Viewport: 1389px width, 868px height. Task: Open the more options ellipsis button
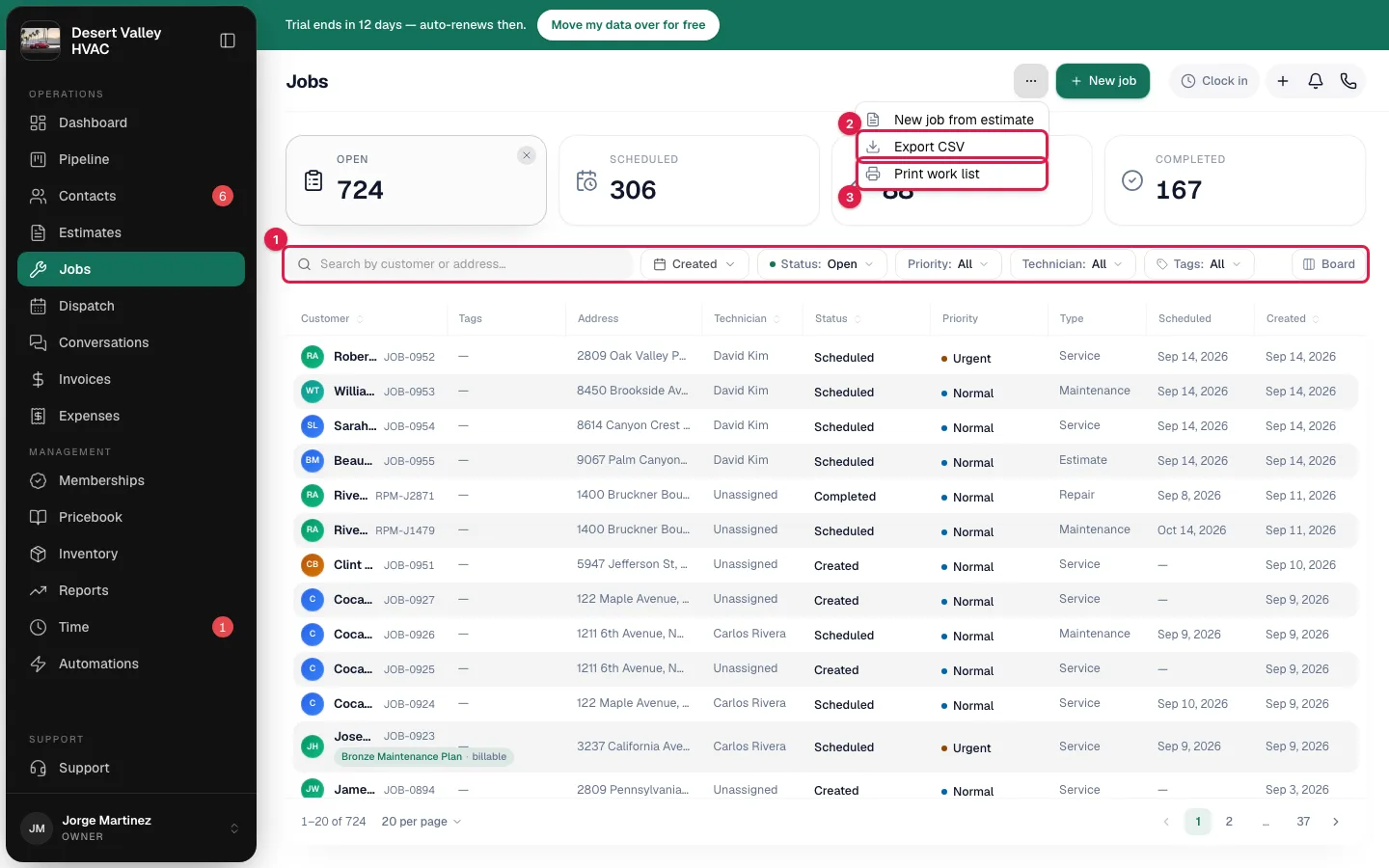1031,81
